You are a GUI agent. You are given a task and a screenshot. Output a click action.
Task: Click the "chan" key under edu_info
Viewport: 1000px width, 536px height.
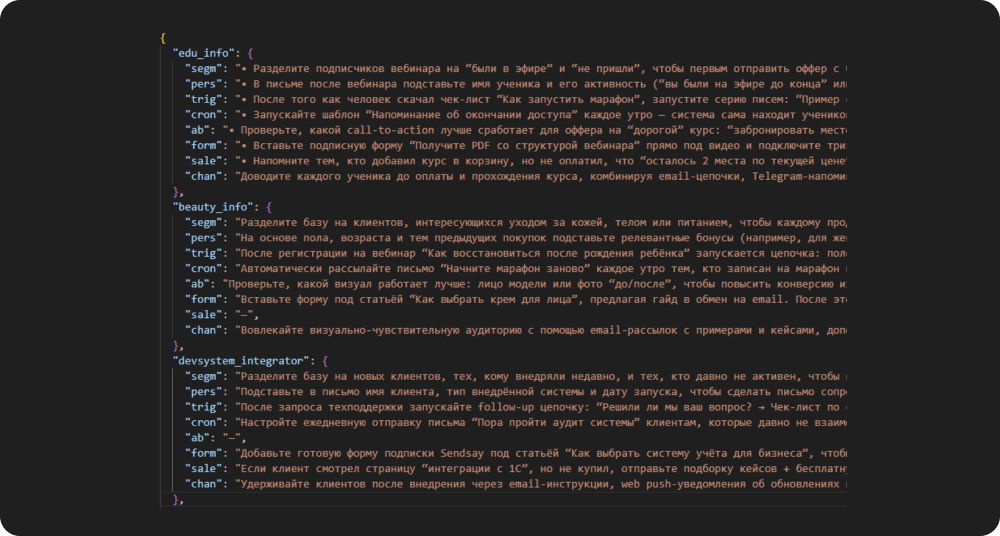(x=204, y=175)
